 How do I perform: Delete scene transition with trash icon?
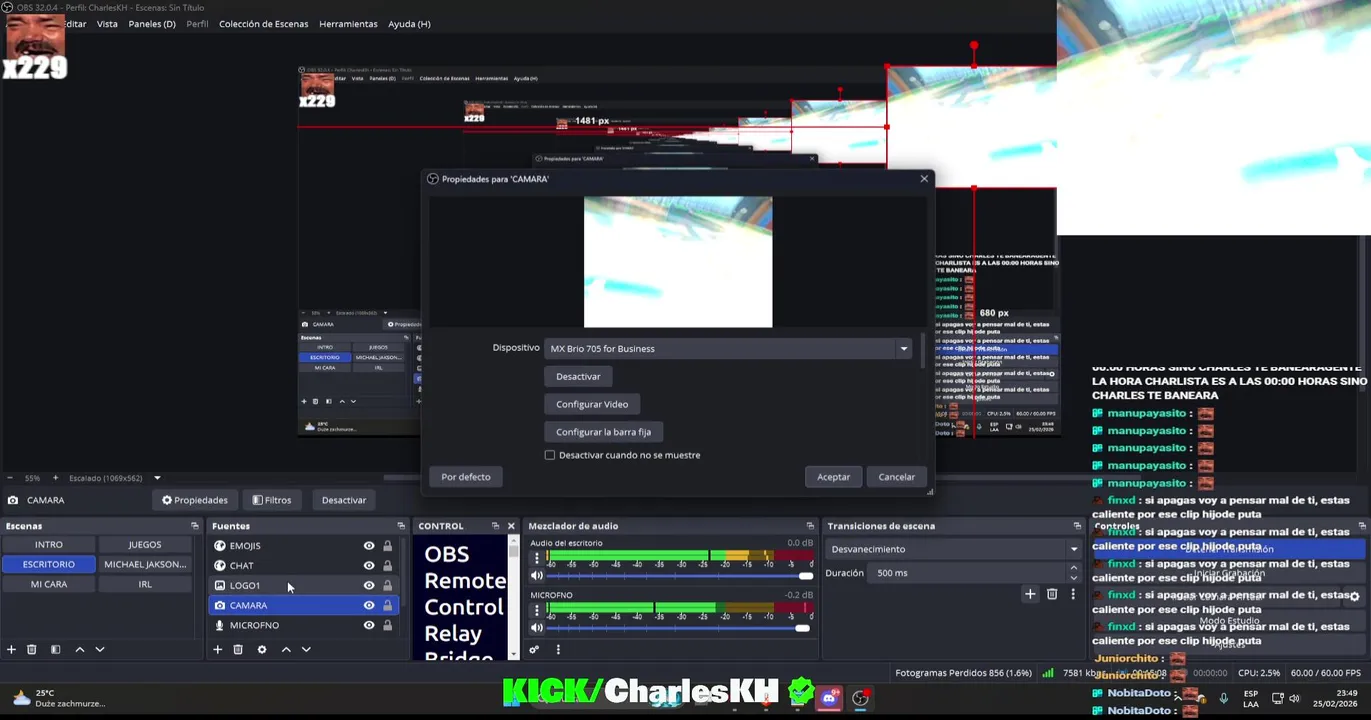(1052, 594)
